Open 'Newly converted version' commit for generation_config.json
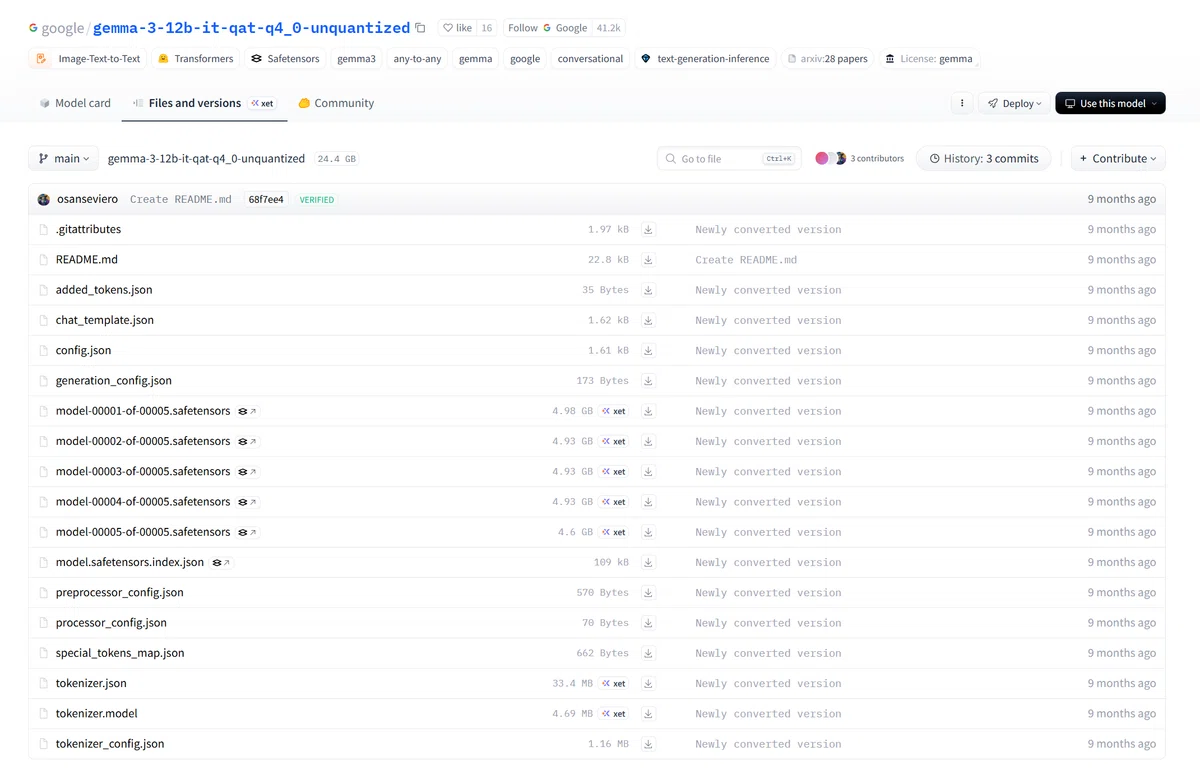This screenshot has height=780, width=1200. click(x=768, y=381)
